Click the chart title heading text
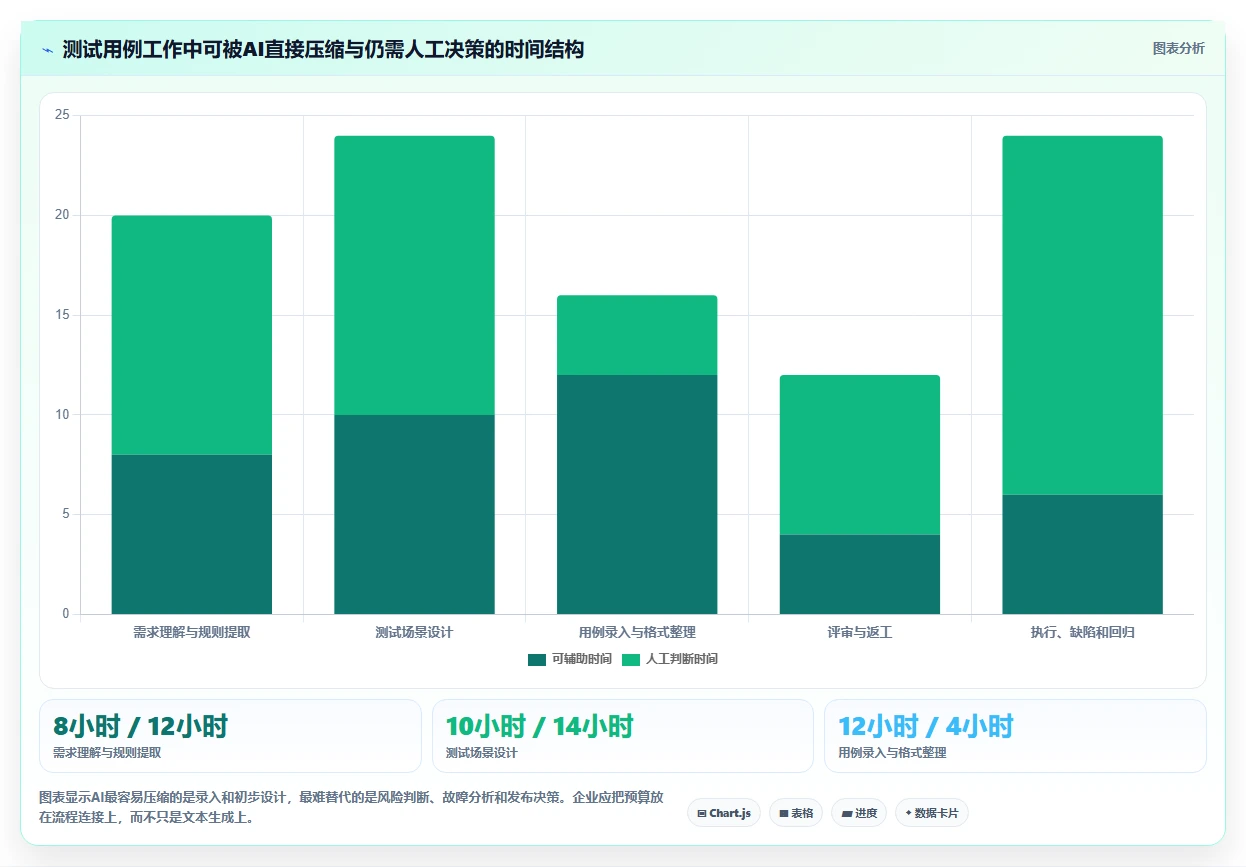The image size is (1246, 867). click(323, 49)
